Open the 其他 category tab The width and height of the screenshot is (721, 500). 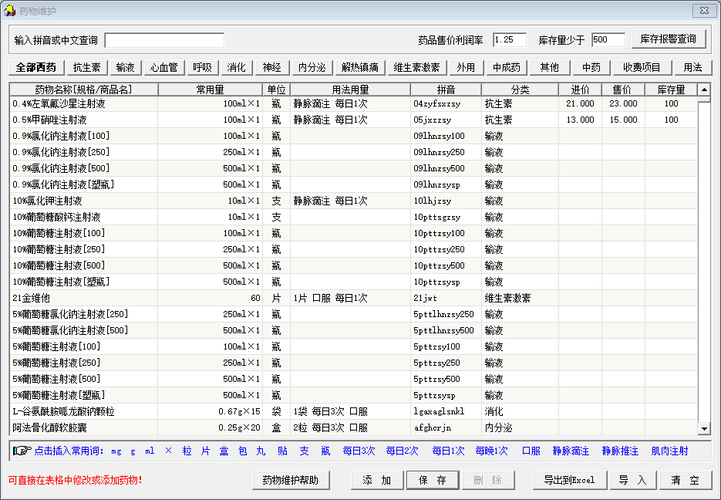(549, 68)
